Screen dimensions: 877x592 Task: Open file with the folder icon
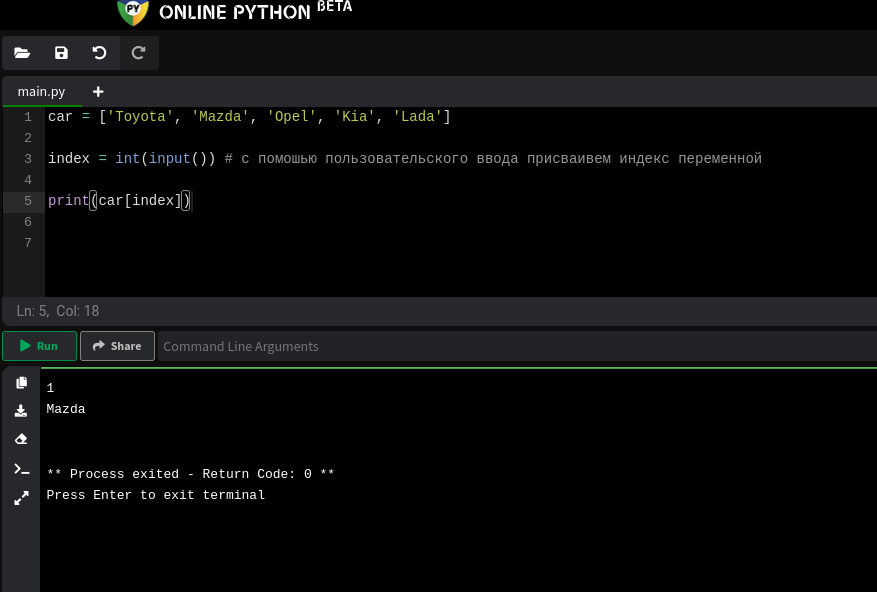22,53
